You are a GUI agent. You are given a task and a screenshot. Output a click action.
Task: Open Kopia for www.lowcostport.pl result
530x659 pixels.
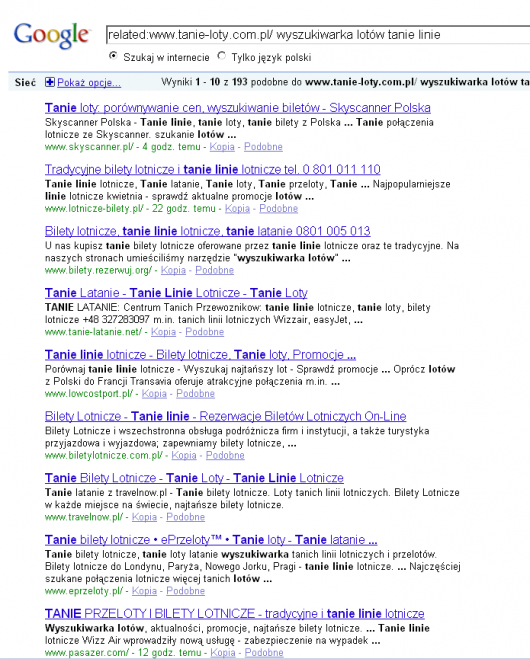coord(154,394)
